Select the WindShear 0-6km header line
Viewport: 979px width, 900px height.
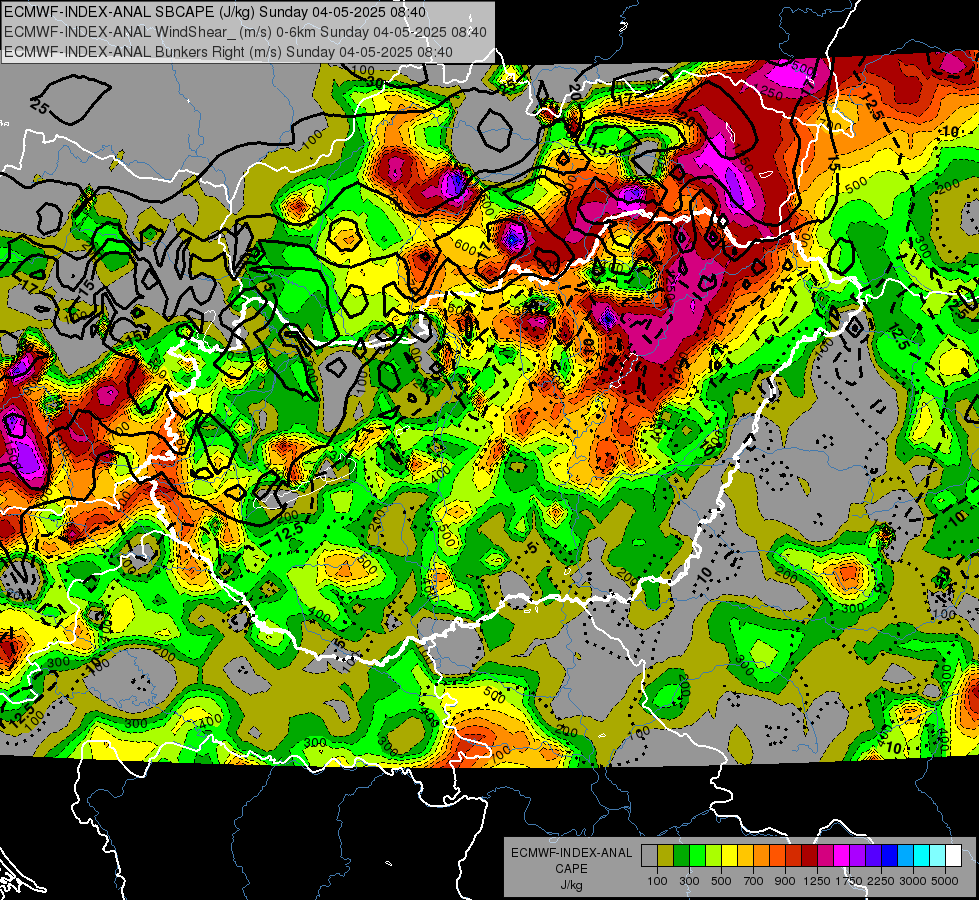pos(245,32)
